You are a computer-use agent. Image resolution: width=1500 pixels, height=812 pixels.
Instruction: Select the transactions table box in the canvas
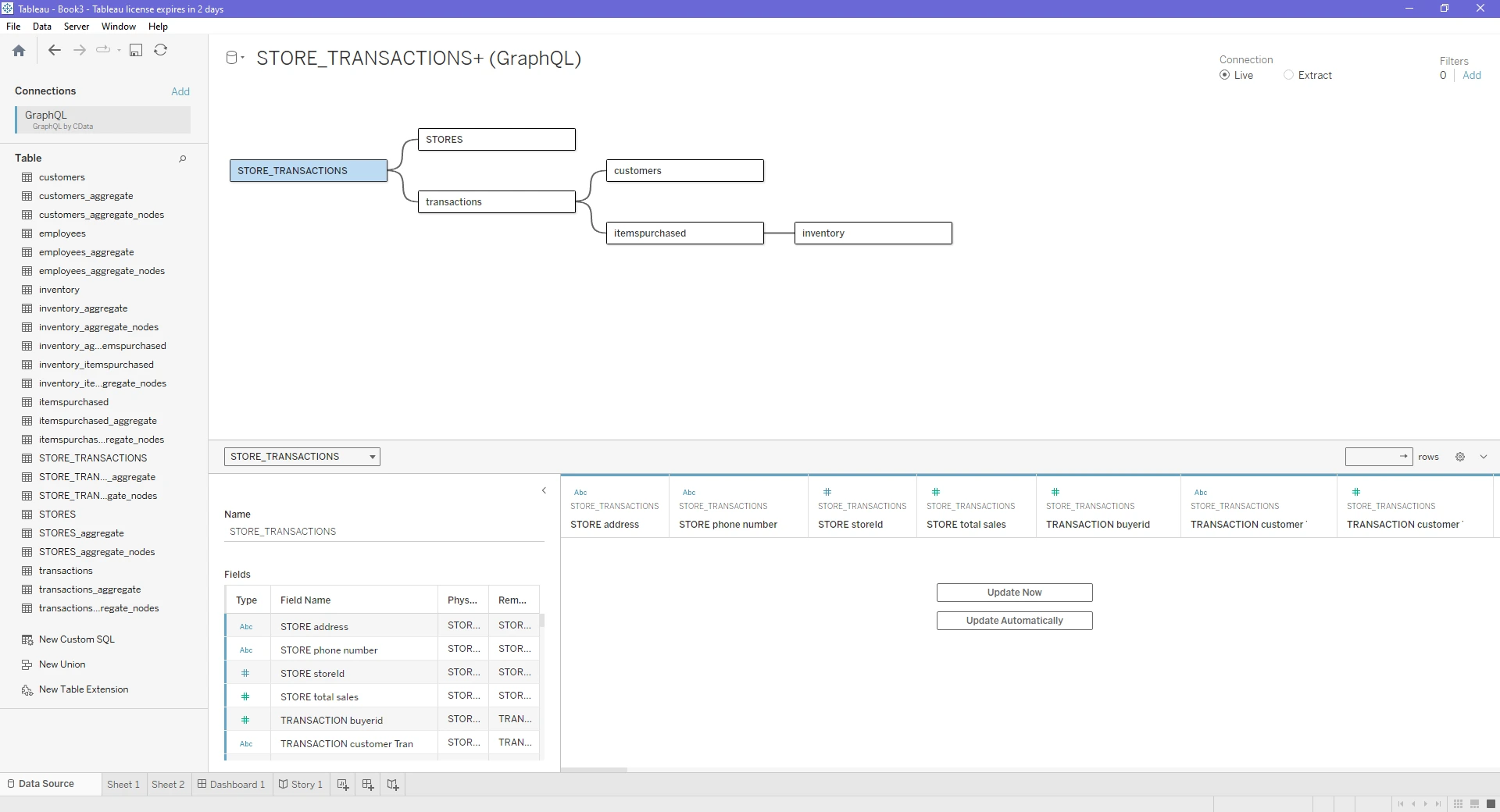click(x=497, y=202)
